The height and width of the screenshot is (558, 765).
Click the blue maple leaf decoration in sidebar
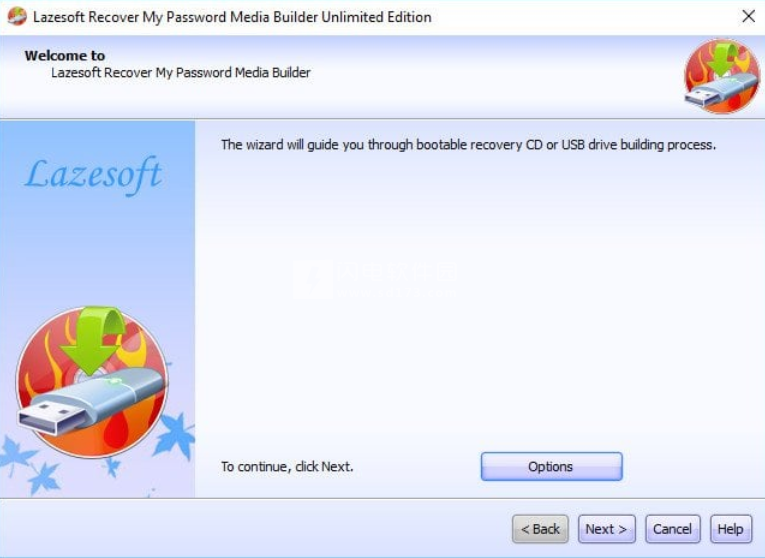point(175,436)
